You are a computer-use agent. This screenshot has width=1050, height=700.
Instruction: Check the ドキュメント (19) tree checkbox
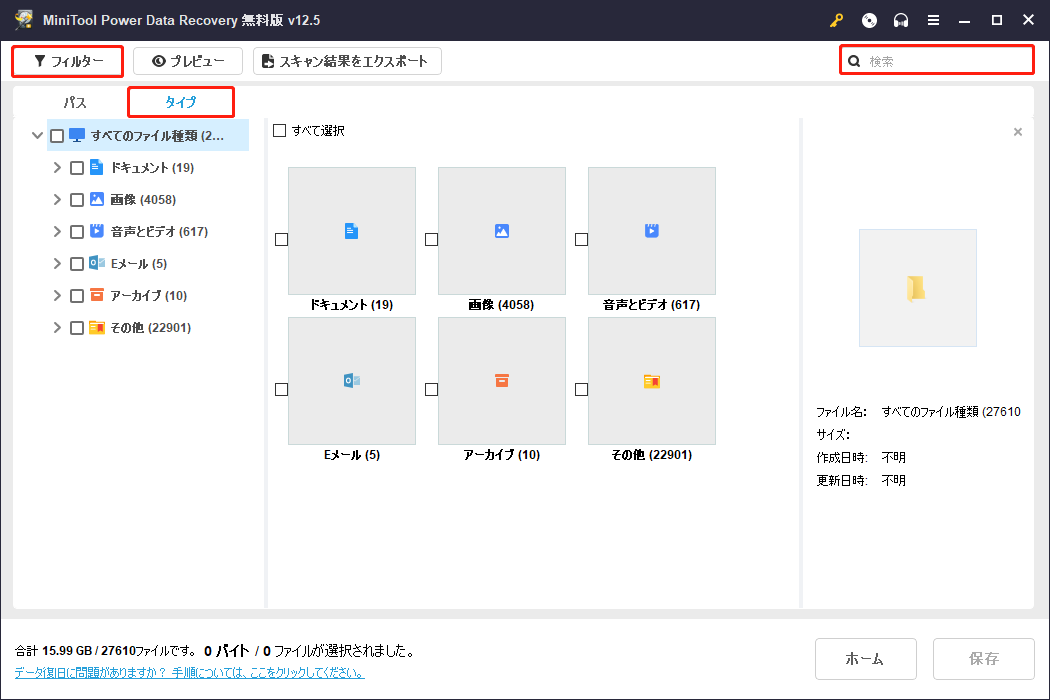[x=77, y=168]
